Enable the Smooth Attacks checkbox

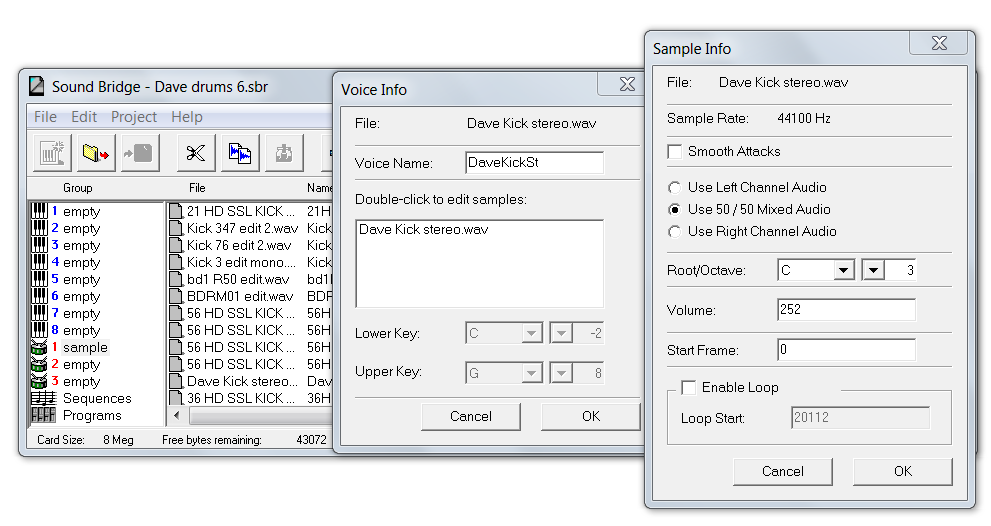[x=675, y=151]
